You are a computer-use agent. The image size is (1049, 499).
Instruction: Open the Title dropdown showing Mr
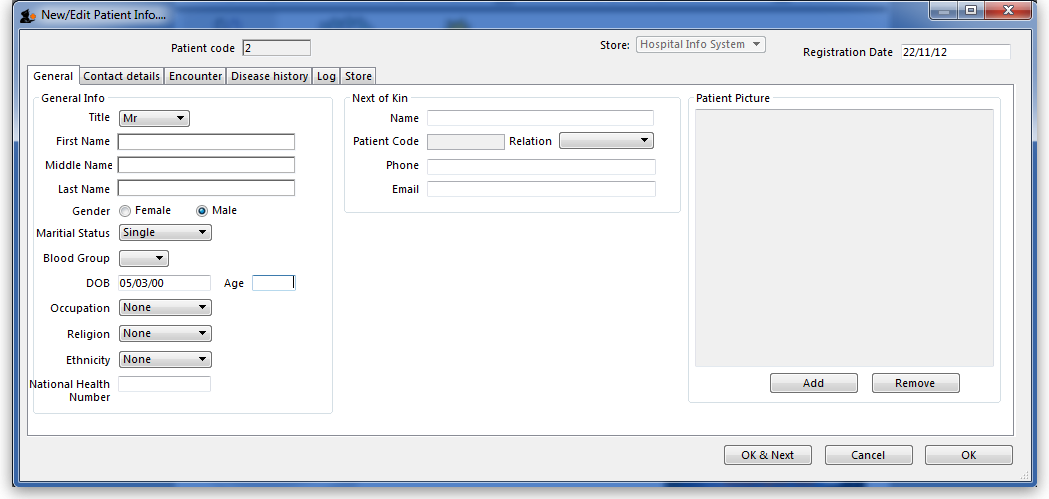coord(154,118)
